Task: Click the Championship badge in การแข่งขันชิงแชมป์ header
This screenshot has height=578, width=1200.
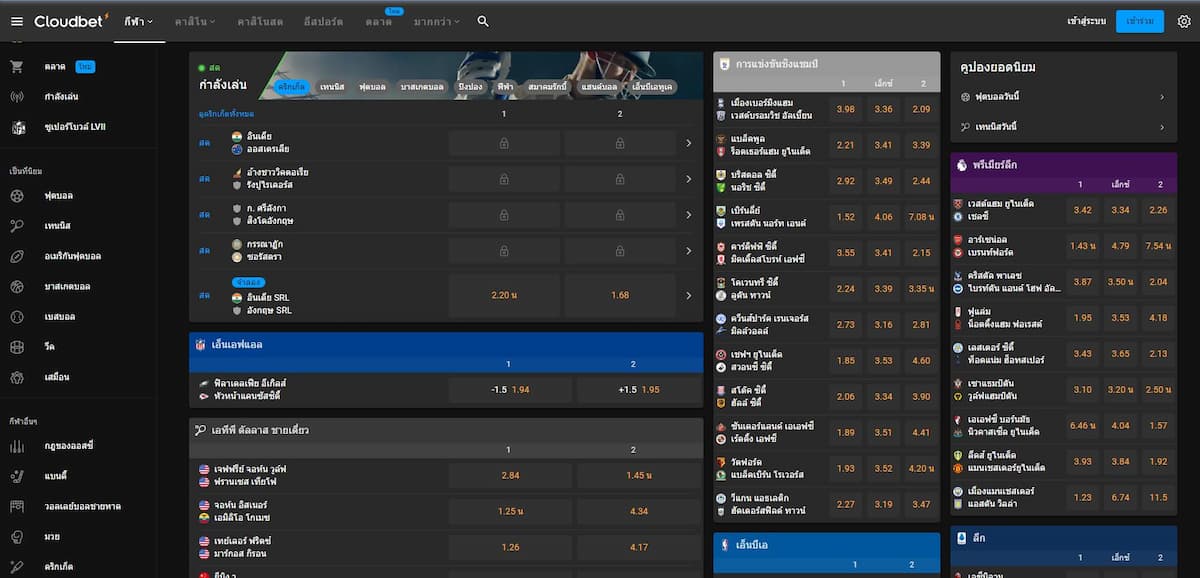Action: (724, 63)
